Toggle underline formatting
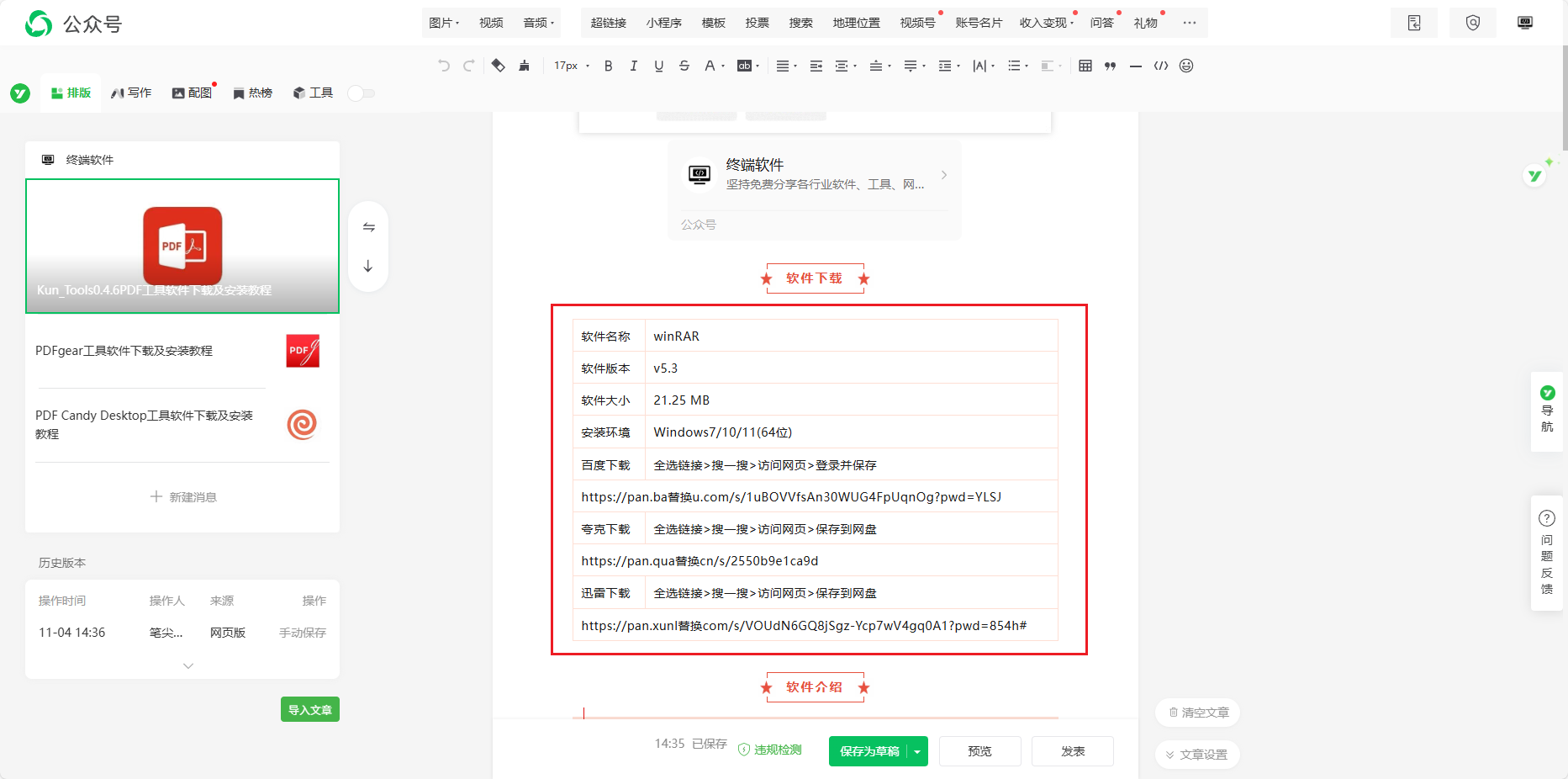 tap(659, 66)
